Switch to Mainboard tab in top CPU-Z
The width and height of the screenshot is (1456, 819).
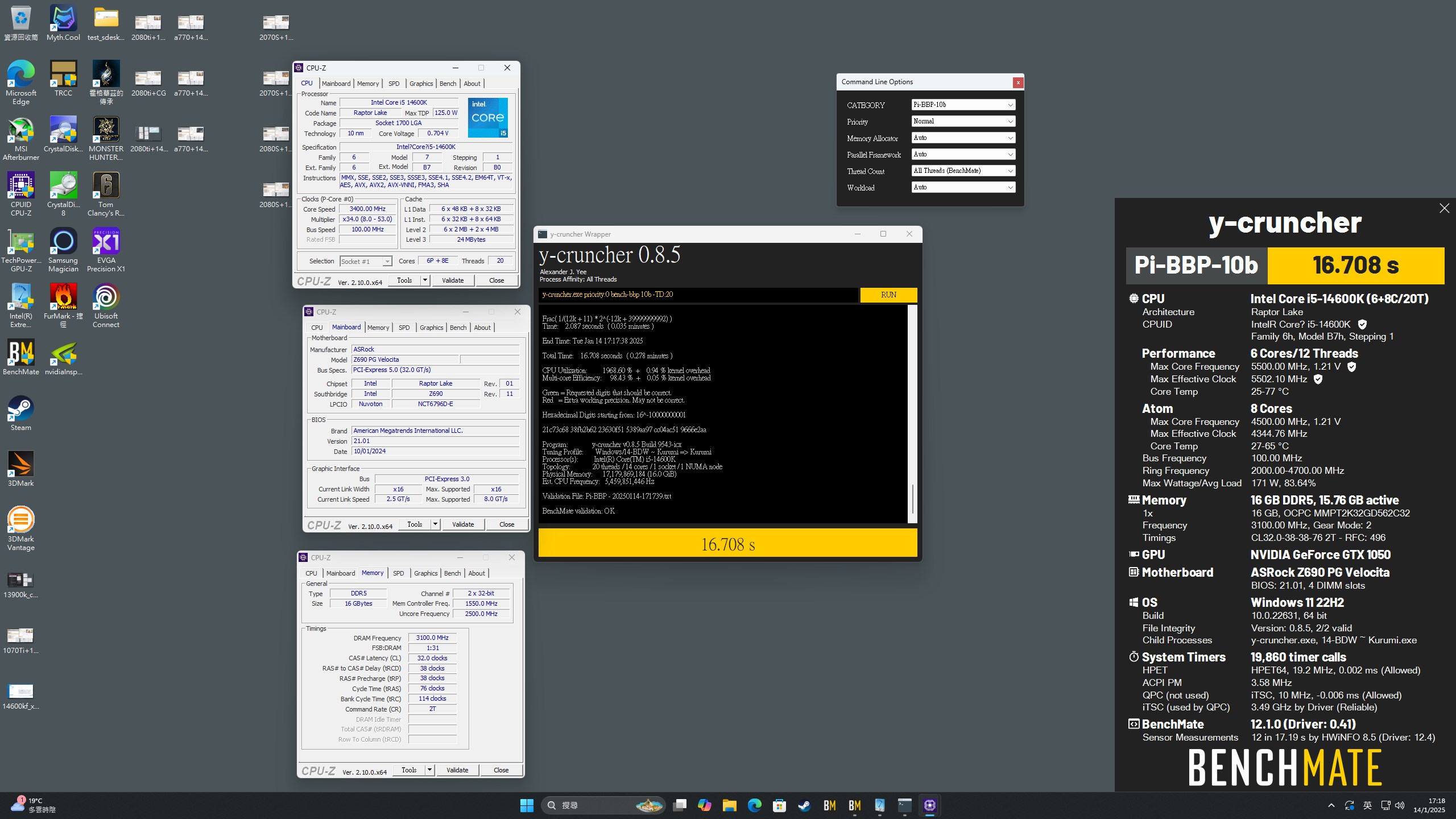click(x=336, y=84)
